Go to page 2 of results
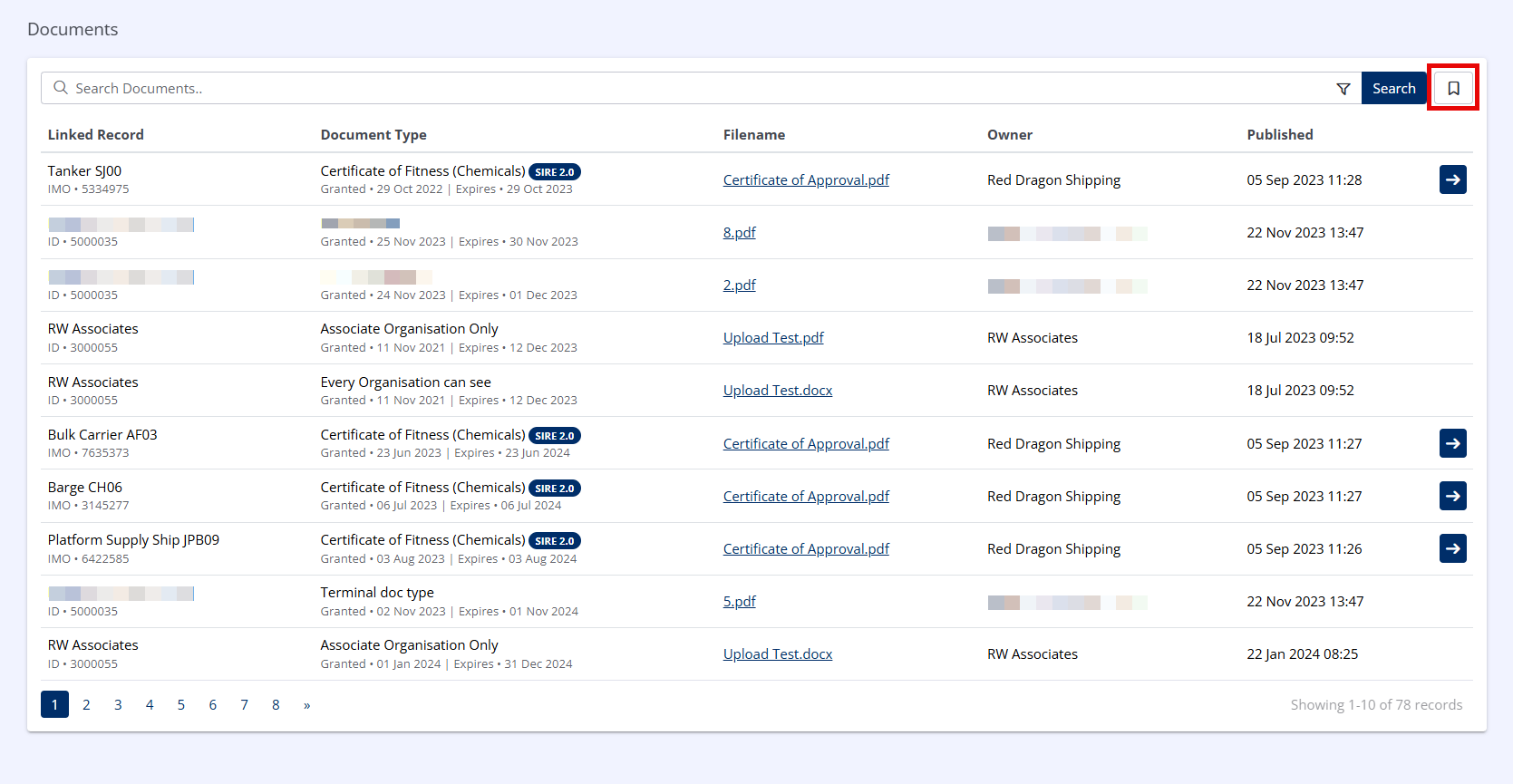This screenshot has width=1513, height=784. pyautogui.click(x=86, y=704)
